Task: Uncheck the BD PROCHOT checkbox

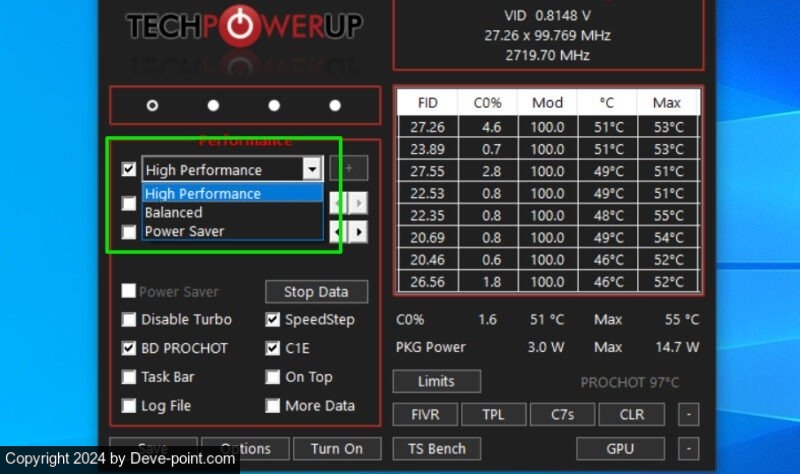Action: point(129,349)
